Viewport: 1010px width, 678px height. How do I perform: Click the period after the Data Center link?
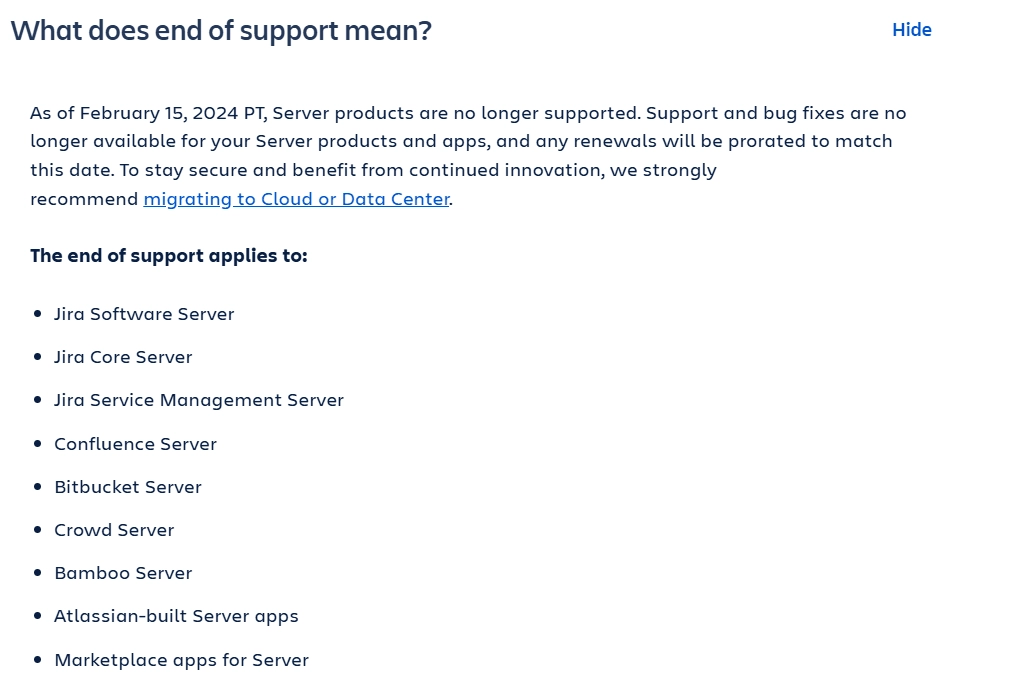[450, 199]
